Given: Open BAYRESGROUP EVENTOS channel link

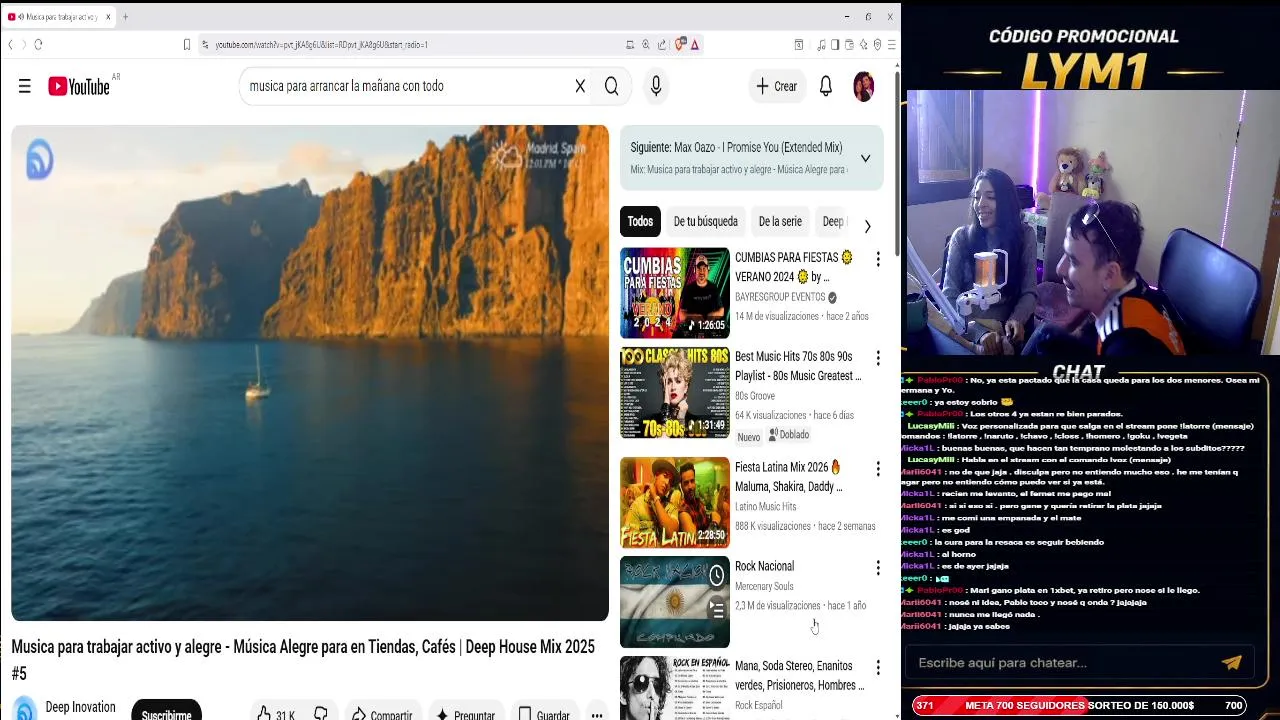Looking at the screenshot, I should (x=780, y=297).
